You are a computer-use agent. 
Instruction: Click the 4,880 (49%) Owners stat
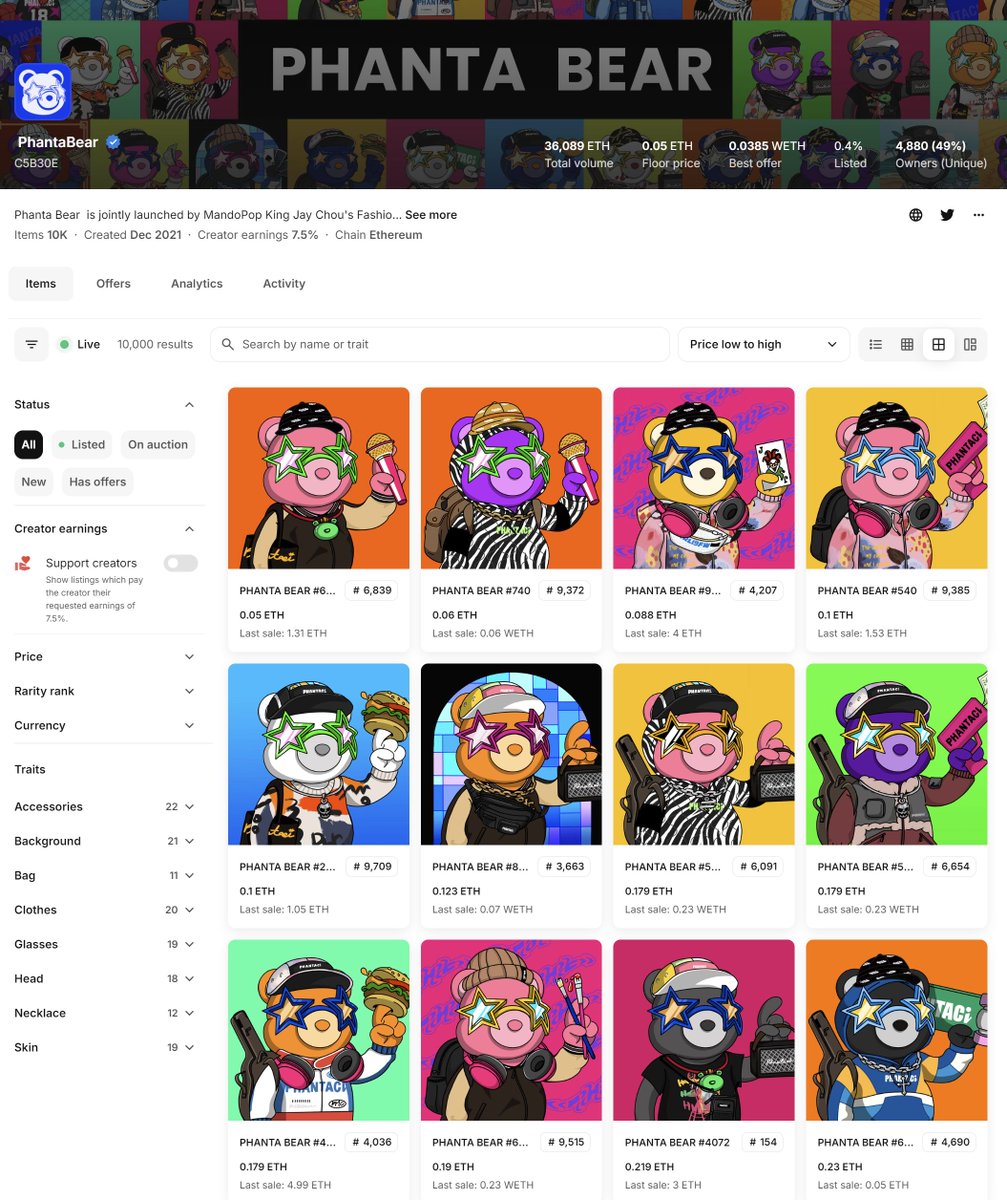[x=941, y=154]
